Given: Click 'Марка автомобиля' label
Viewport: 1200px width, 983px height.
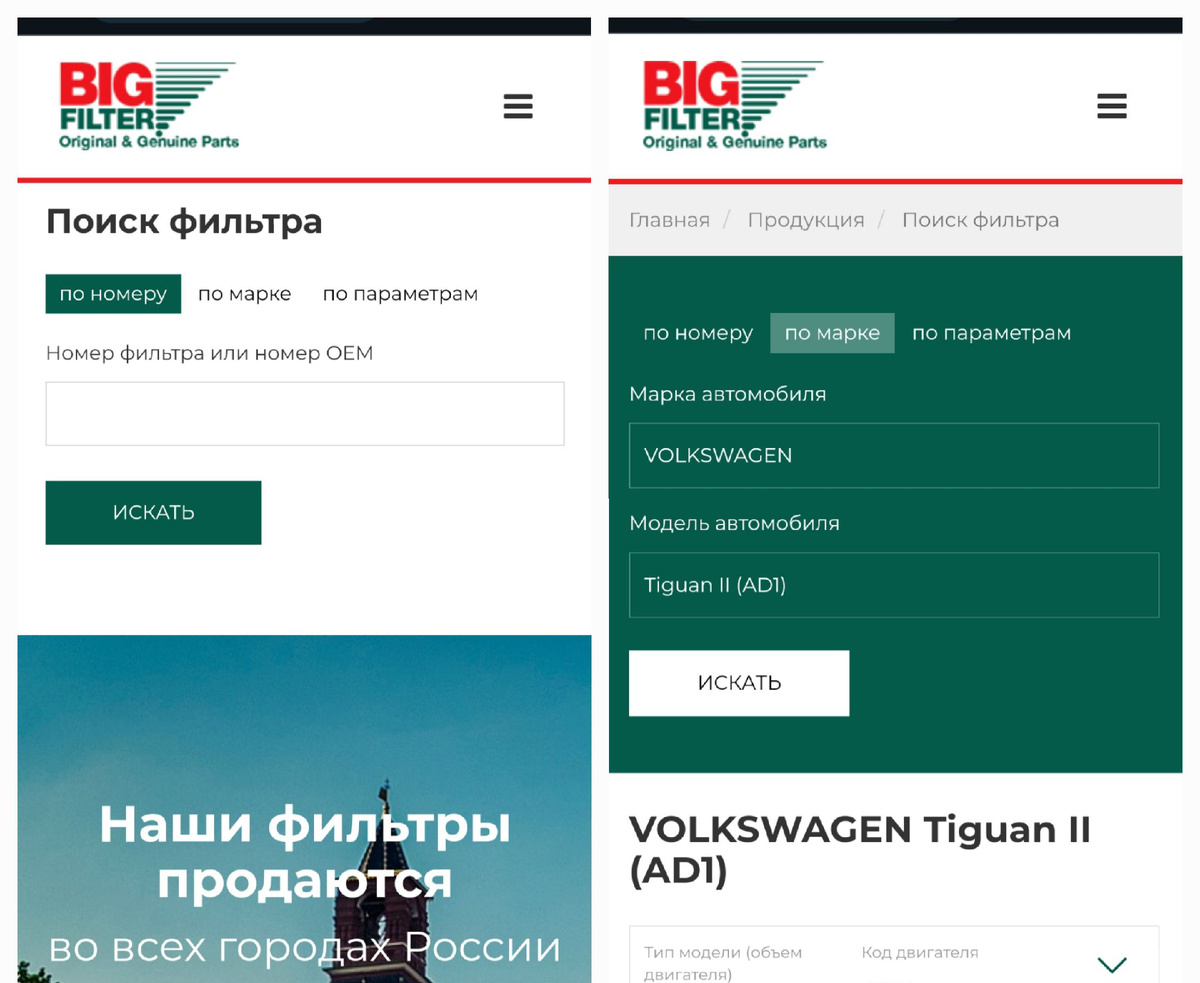Looking at the screenshot, I should pyautogui.click(x=727, y=394).
